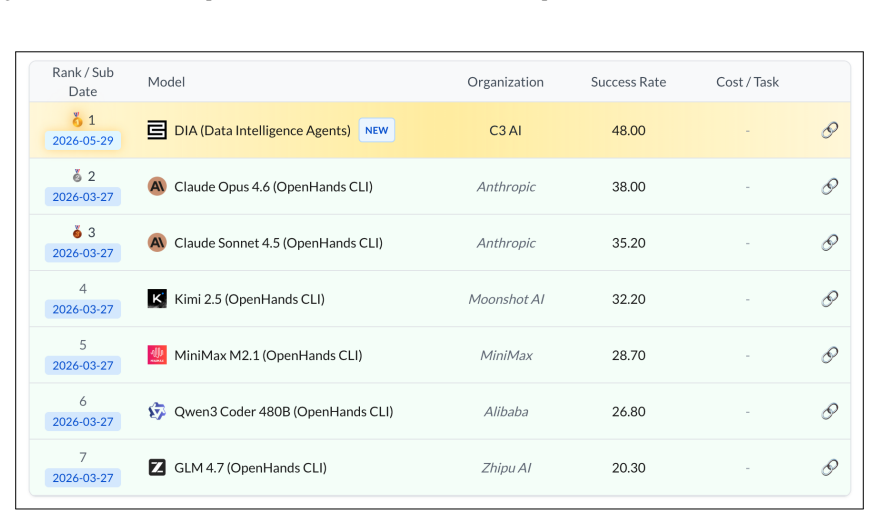Viewport: 870px width, 516px height.
Task: Click the GLM Z logo icon
Action: coord(157,468)
